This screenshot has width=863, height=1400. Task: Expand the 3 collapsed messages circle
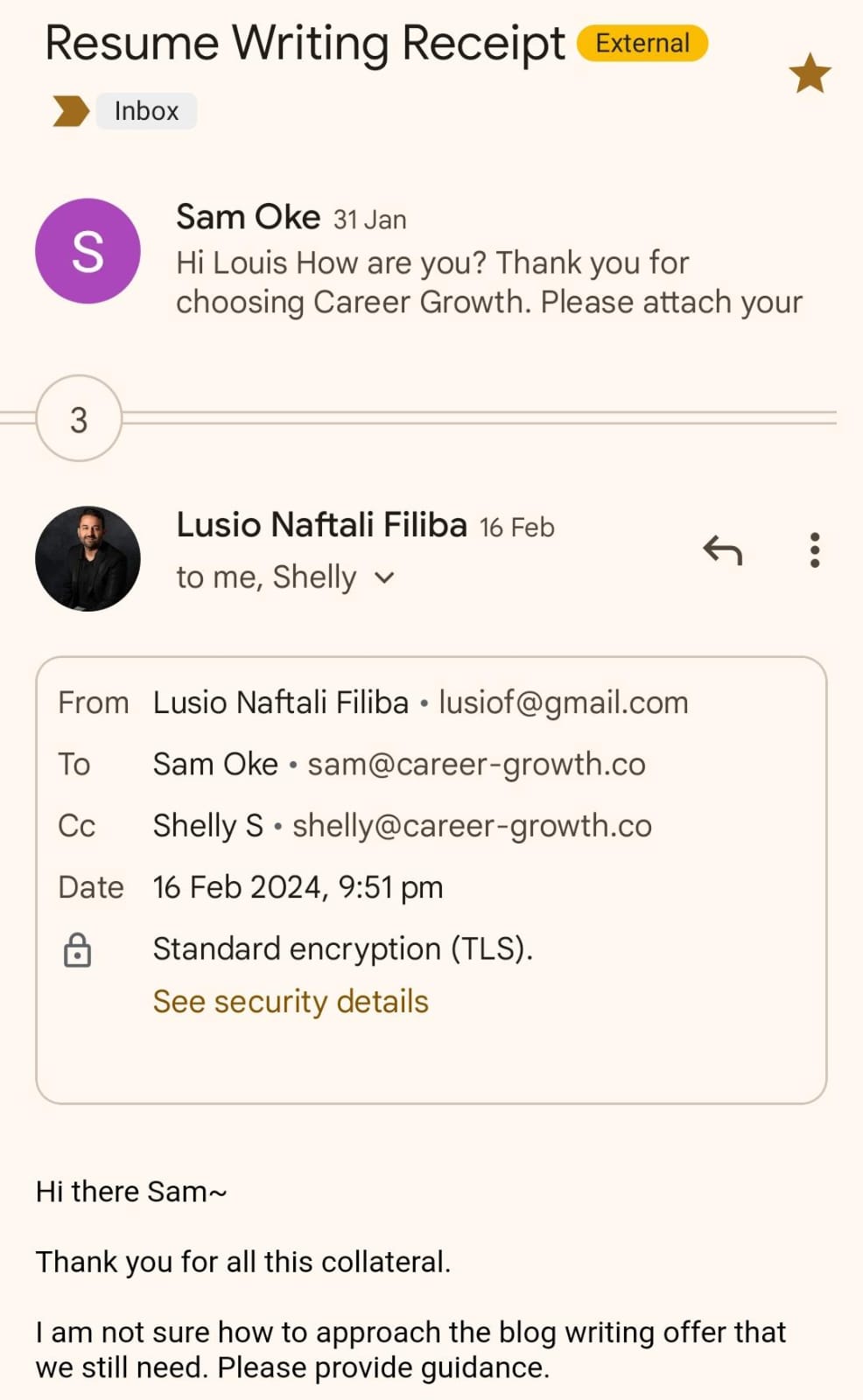click(79, 419)
